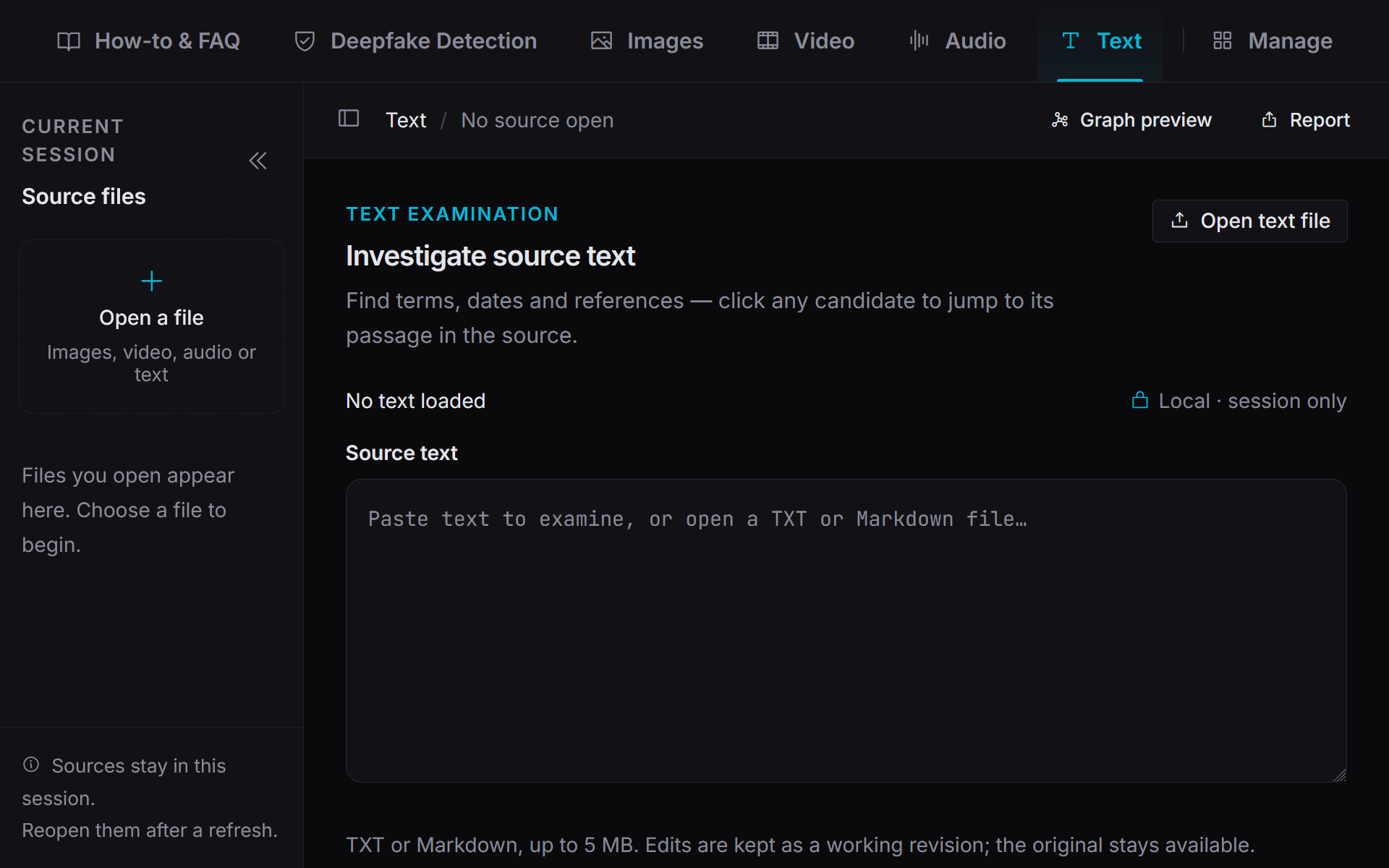Viewport: 1389px width, 868px height.
Task: Open the How-to & FAQ tab
Action: [148, 41]
